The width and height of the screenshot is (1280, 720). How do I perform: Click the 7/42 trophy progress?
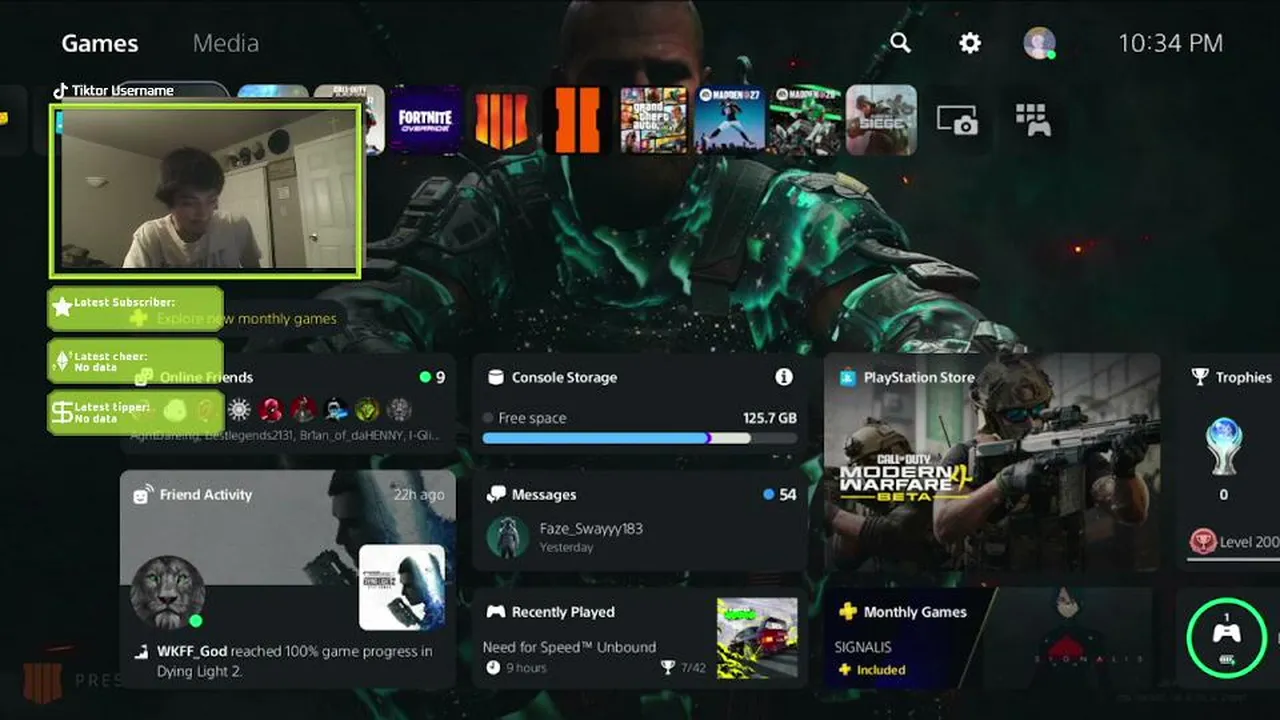(x=693, y=668)
